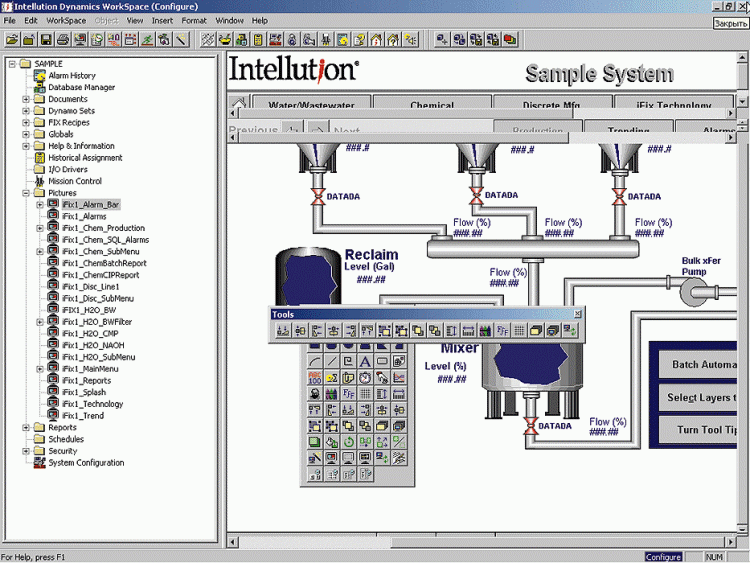Collapse the Pictures folder
The width and height of the screenshot is (750, 563).
pos(26,193)
